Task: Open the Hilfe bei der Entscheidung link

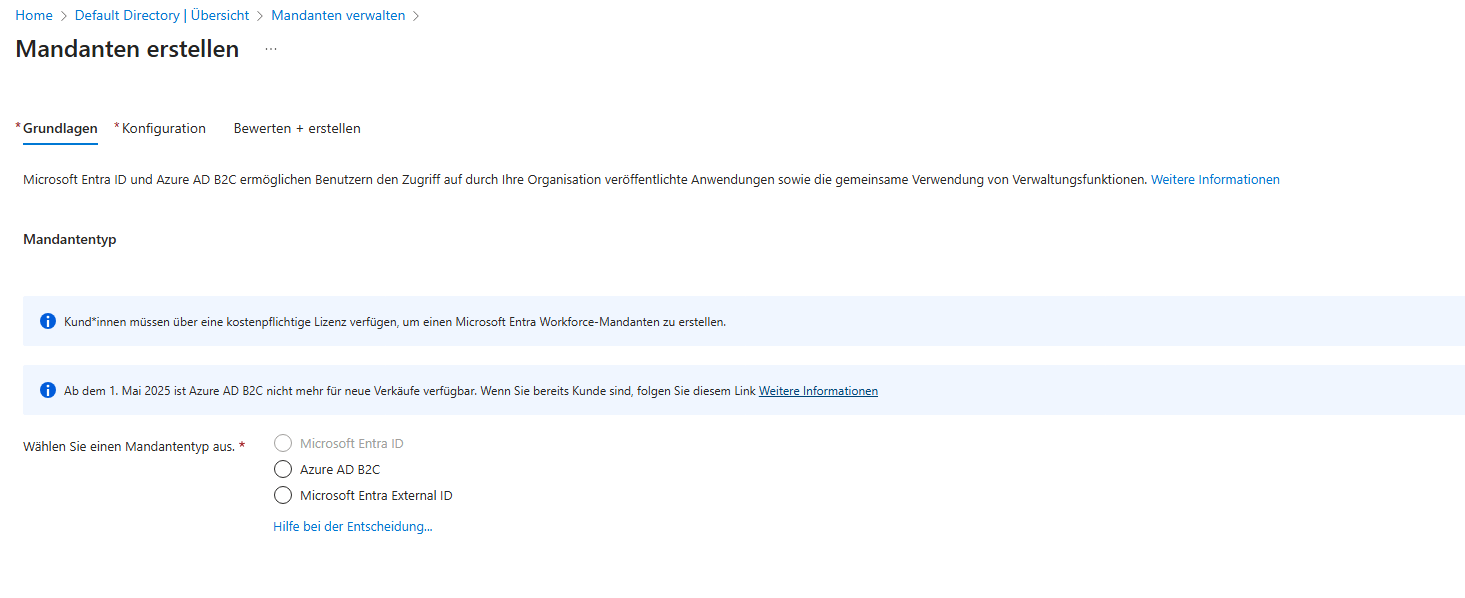Action: (x=353, y=526)
